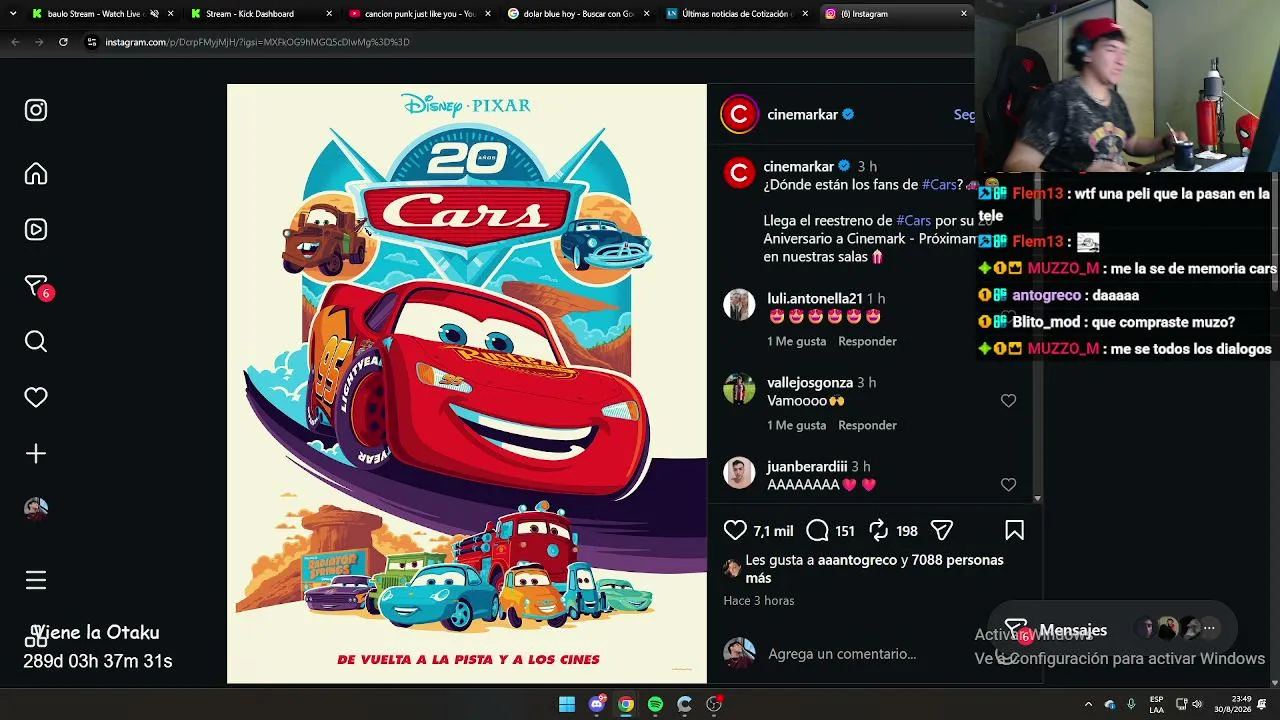Switch ESP LAA keyboard language
Screen dimensions: 1280x720
[x=1157, y=704]
